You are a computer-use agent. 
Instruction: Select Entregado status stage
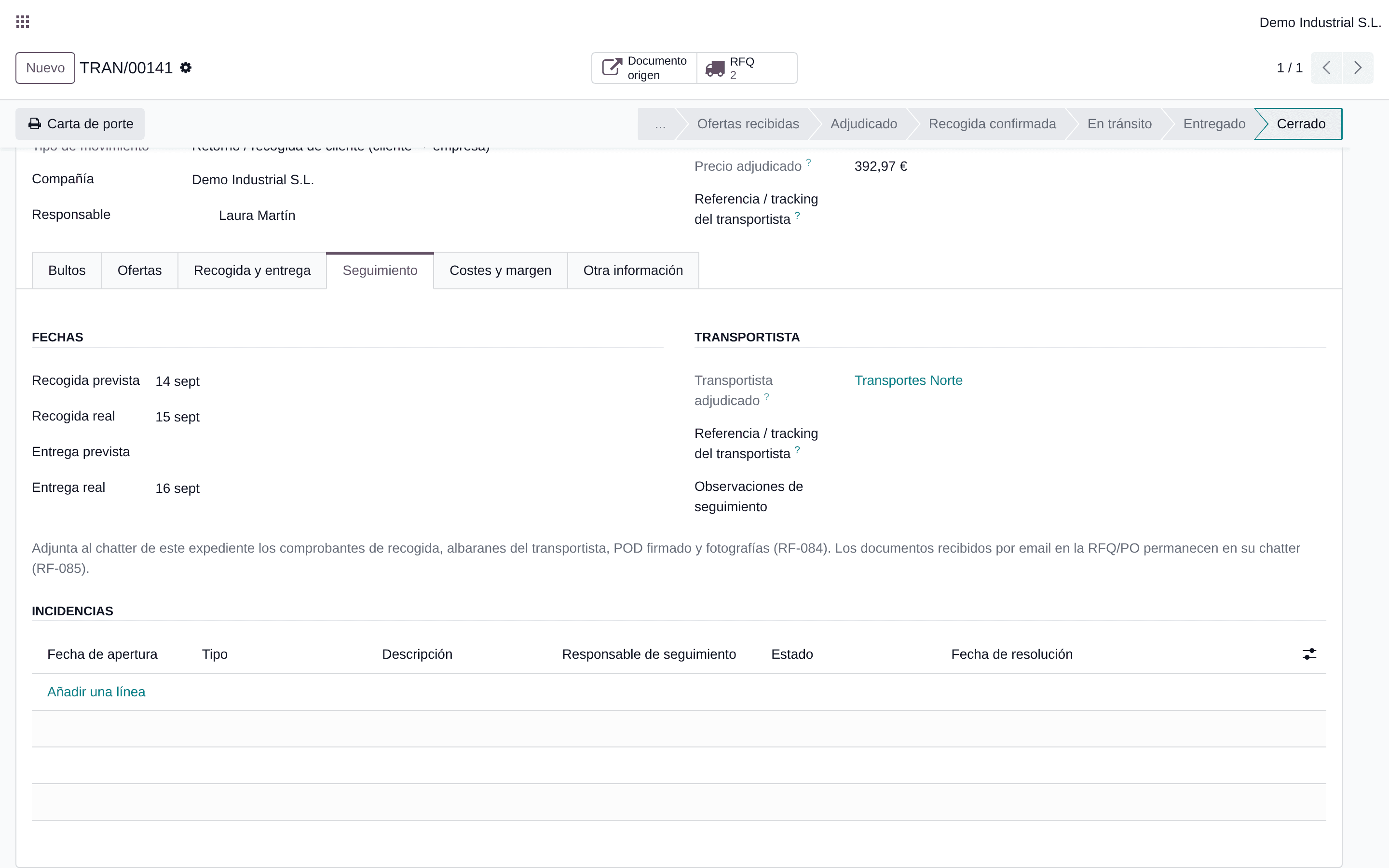pos(1214,124)
